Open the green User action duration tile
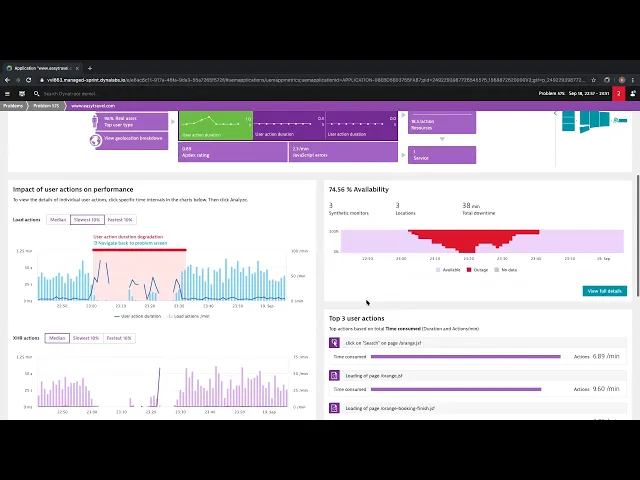Screen dimensions: 640x480 [216, 125]
